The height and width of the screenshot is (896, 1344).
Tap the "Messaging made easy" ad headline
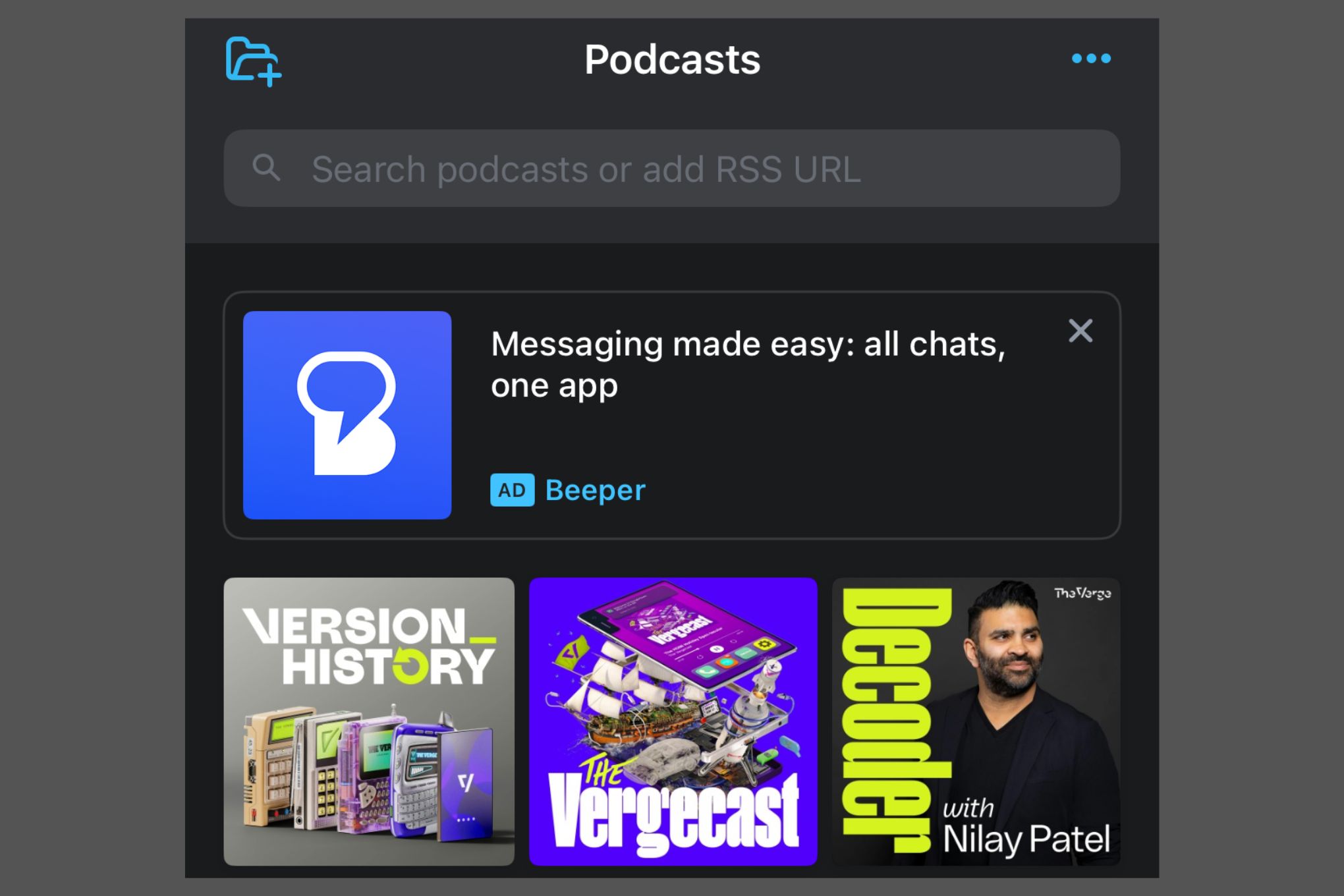(x=747, y=364)
